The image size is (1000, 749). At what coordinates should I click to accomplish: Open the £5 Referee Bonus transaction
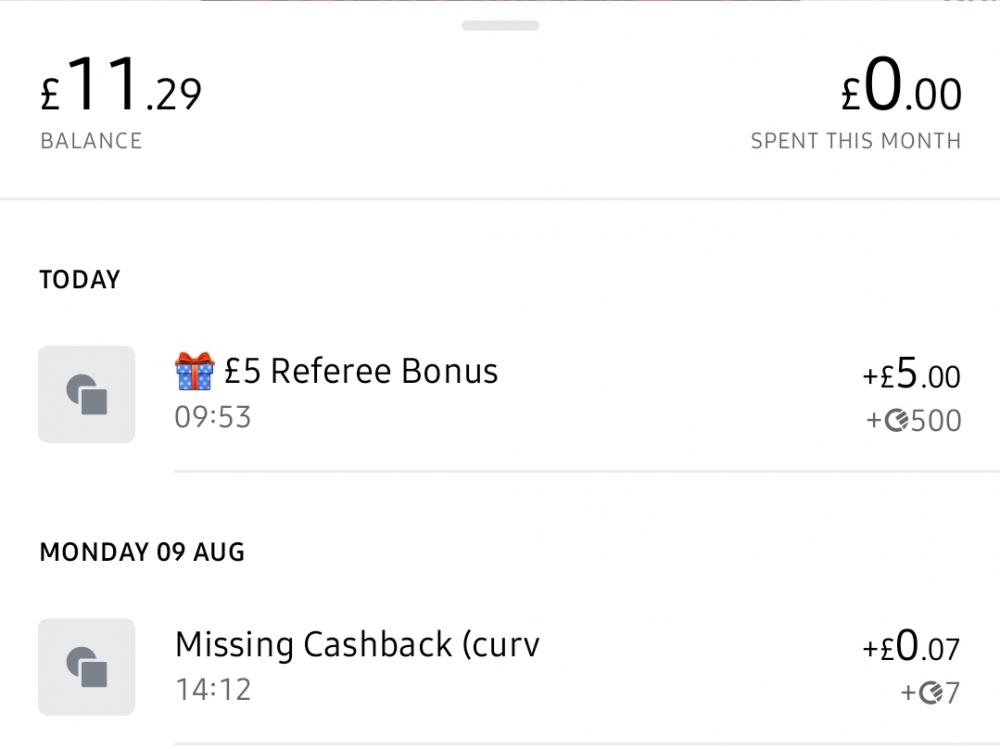click(361, 371)
